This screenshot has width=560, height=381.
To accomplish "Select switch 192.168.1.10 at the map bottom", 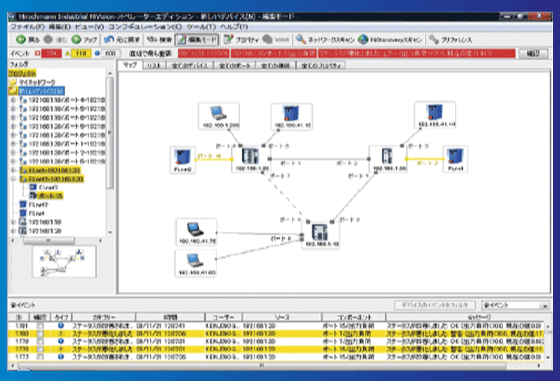I will point(320,234).
